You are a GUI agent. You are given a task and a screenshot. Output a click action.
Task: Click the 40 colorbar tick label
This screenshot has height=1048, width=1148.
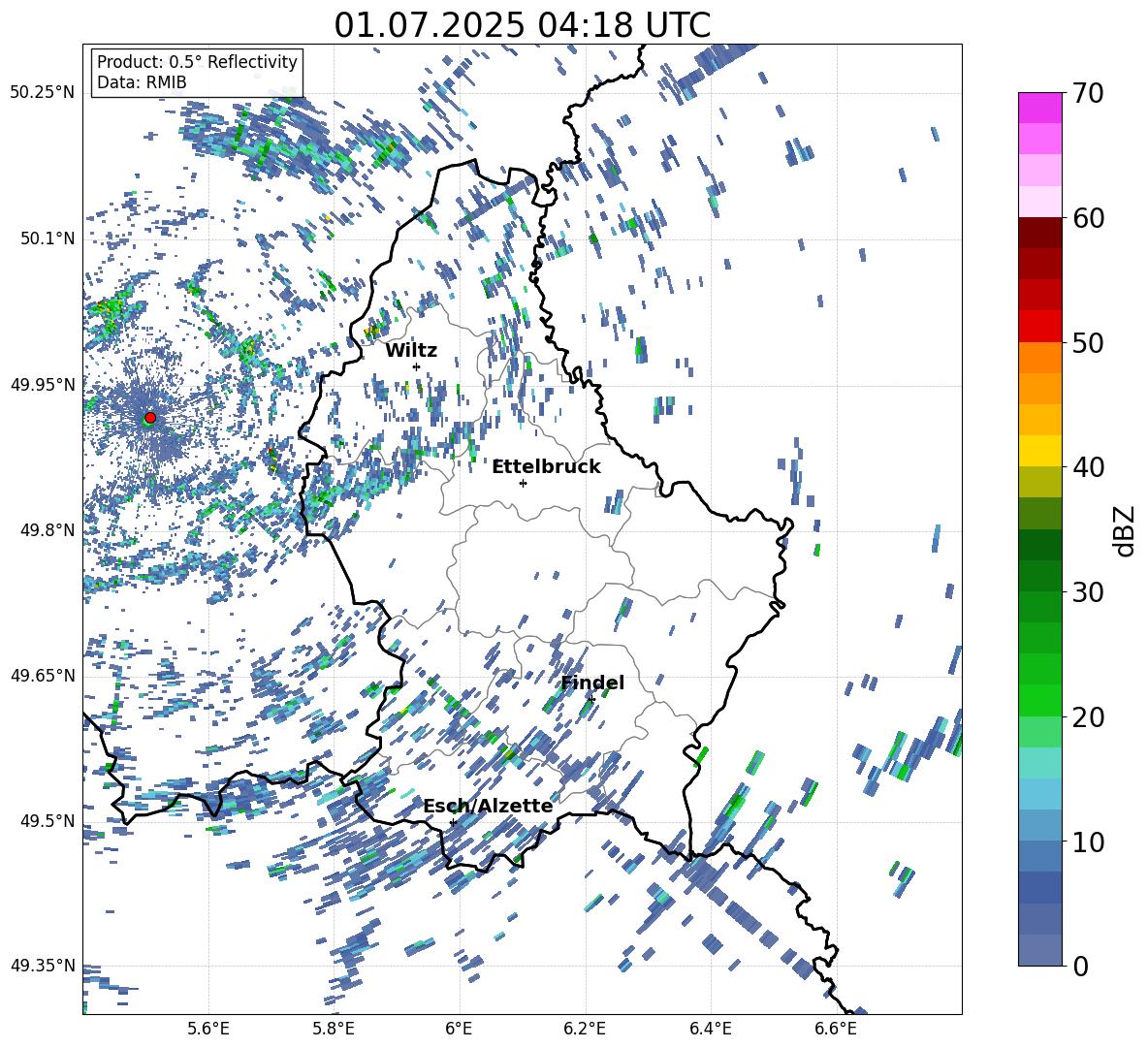pyautogui.click(x=1088, y=467)
